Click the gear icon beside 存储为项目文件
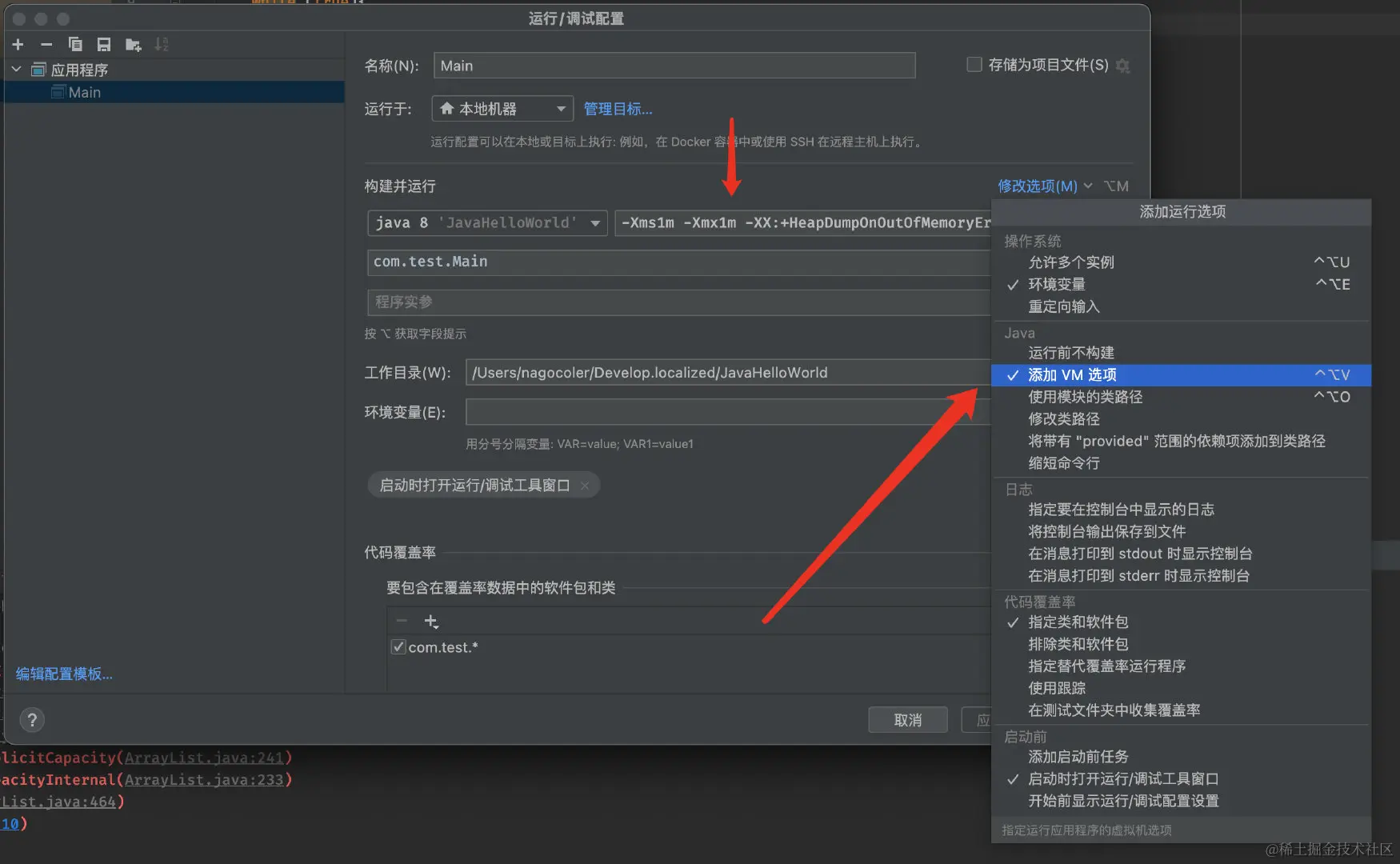 (x=1123, y=66)
